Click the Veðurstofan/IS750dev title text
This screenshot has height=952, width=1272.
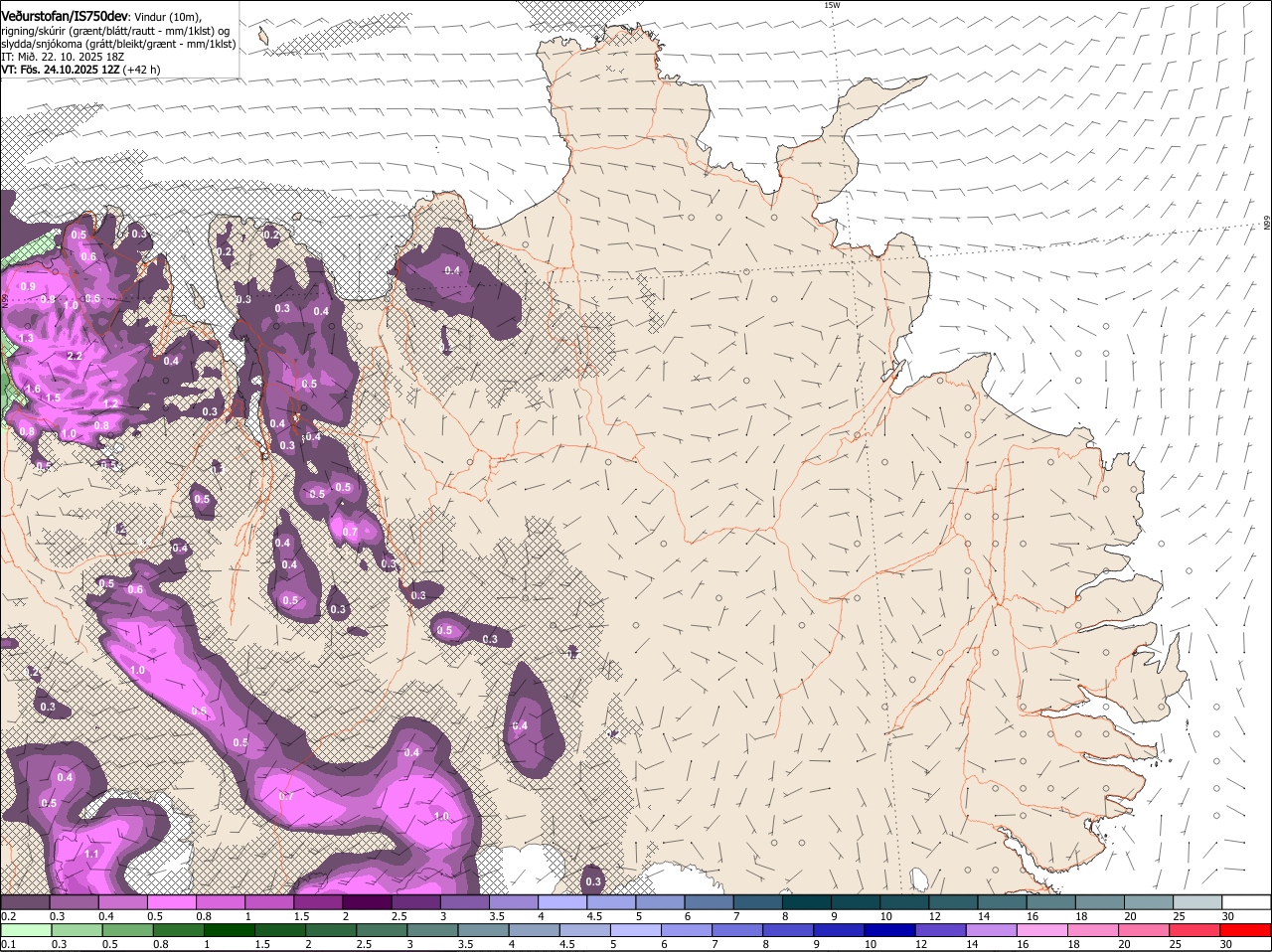[65, 16]
